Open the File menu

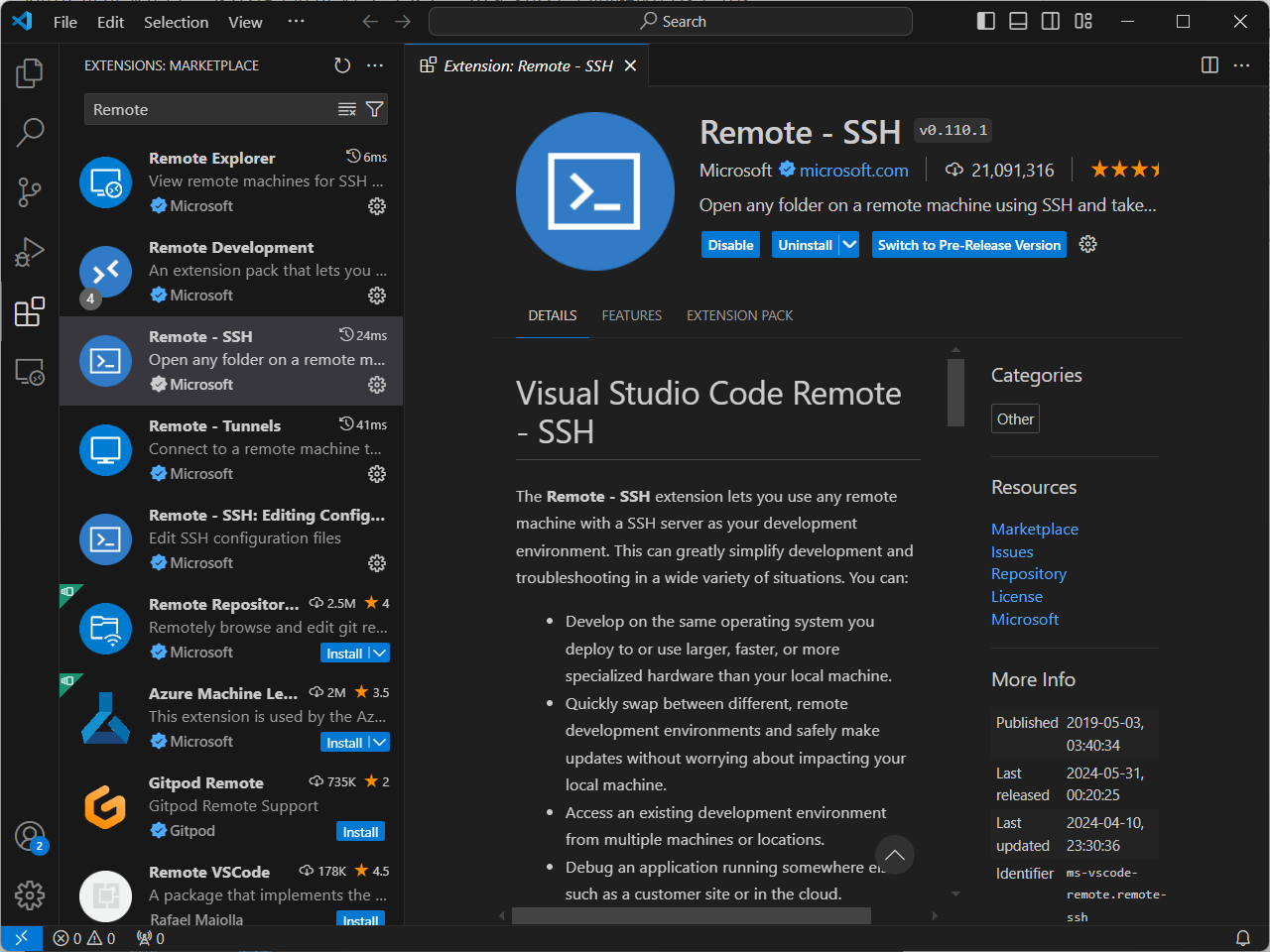pyautogui.click(x=65, y=22)
